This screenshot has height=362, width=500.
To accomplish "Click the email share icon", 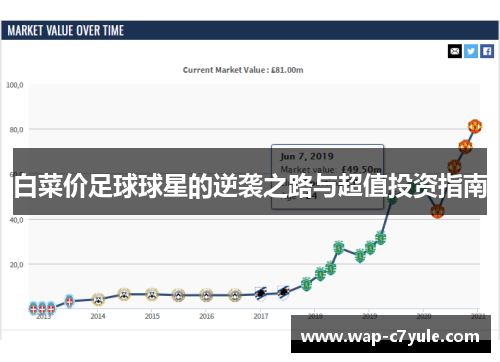I will [455, 51].
